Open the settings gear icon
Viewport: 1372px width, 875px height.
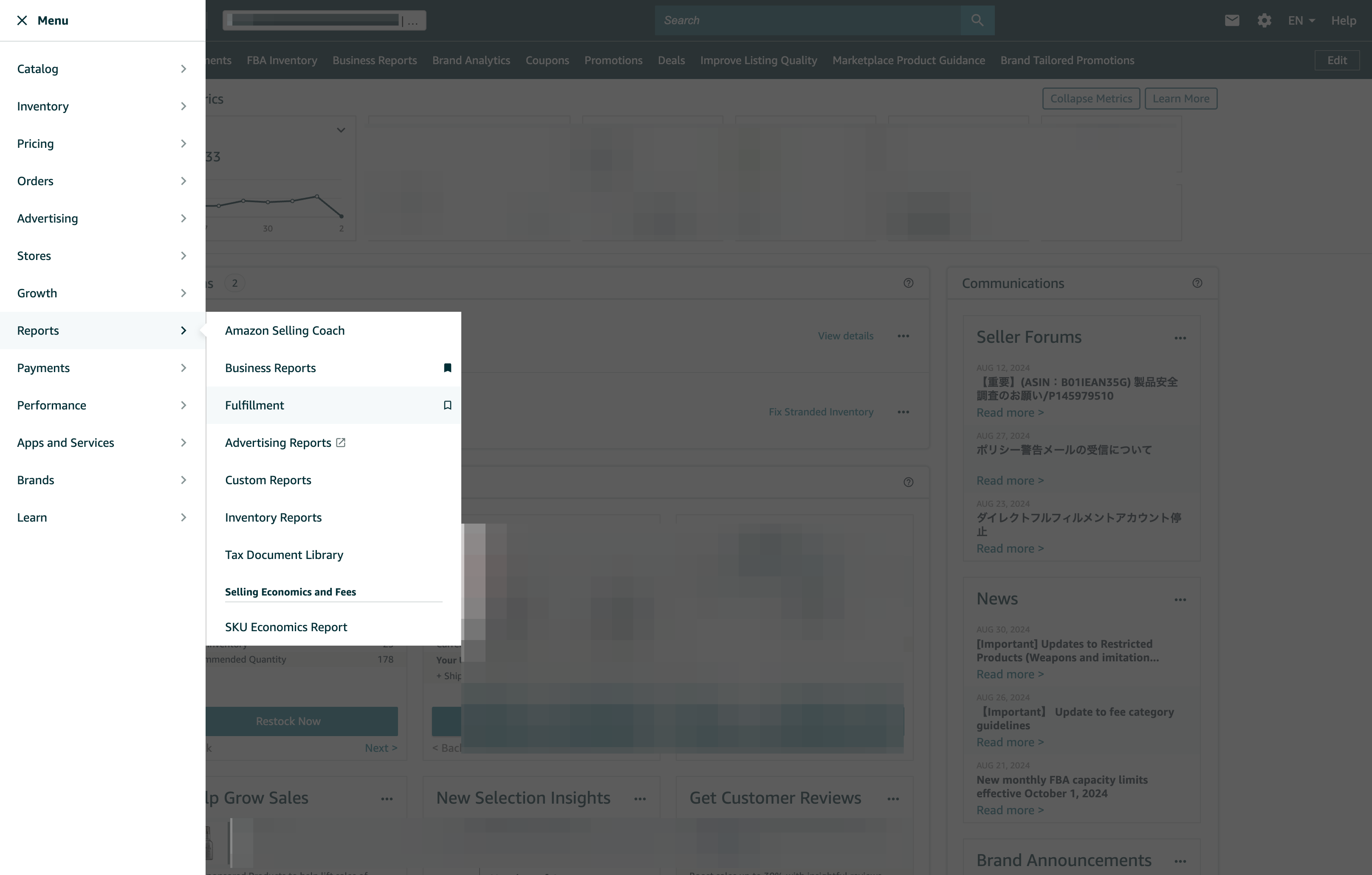tap(1264, 20)
